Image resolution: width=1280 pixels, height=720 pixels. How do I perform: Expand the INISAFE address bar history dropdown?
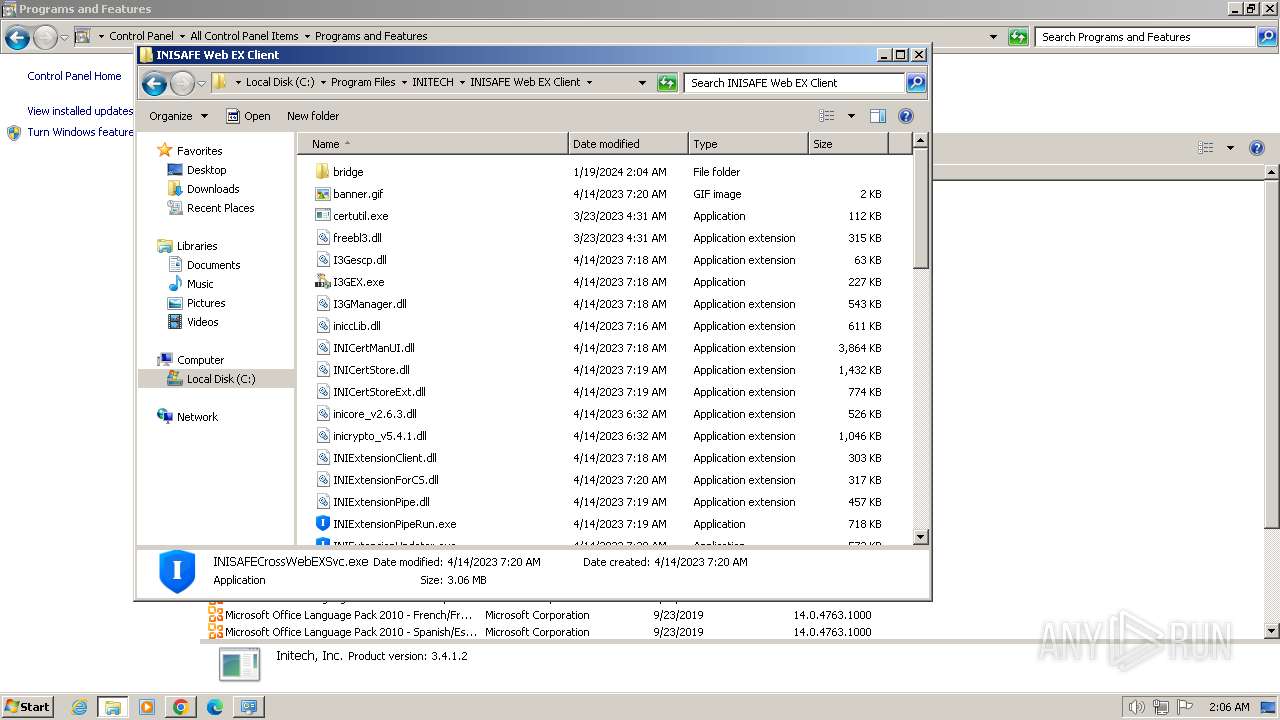click(642, 83)
